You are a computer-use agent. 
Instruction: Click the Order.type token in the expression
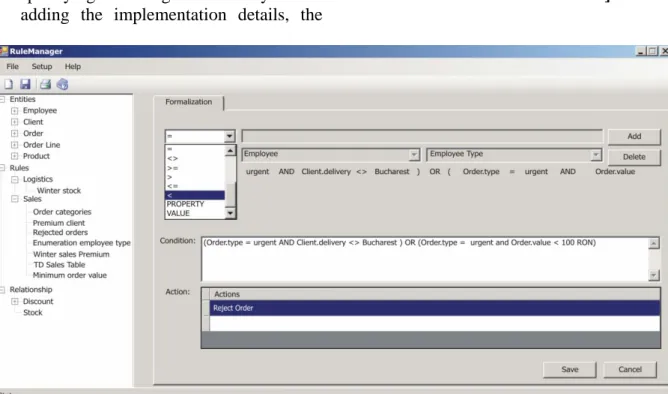pyautogui.click(x=481, y=172)
